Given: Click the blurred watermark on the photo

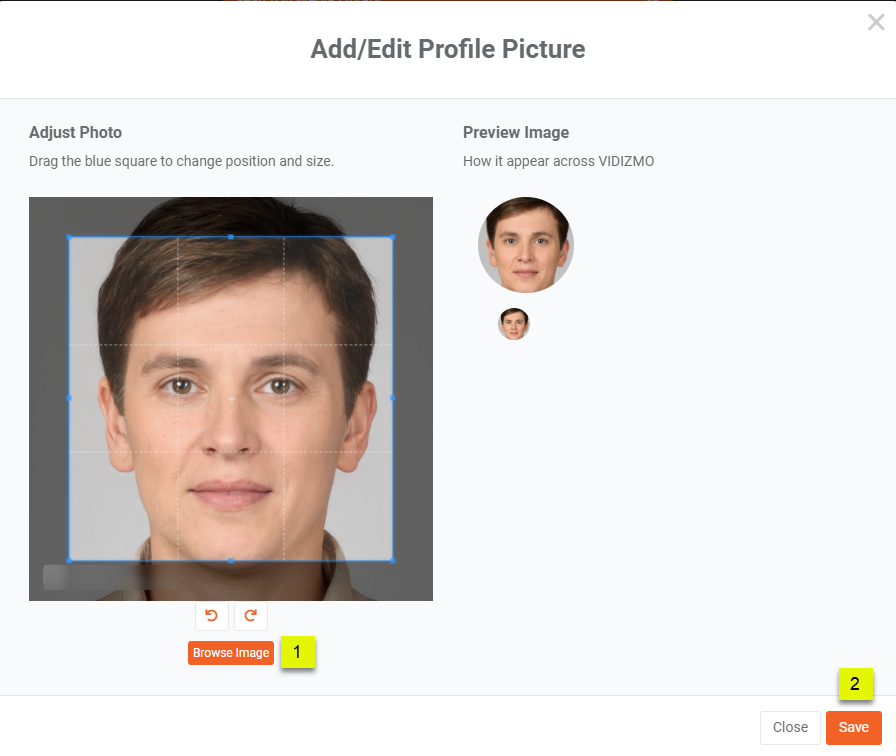Looking at the screenshot, I should pos(110,577).
